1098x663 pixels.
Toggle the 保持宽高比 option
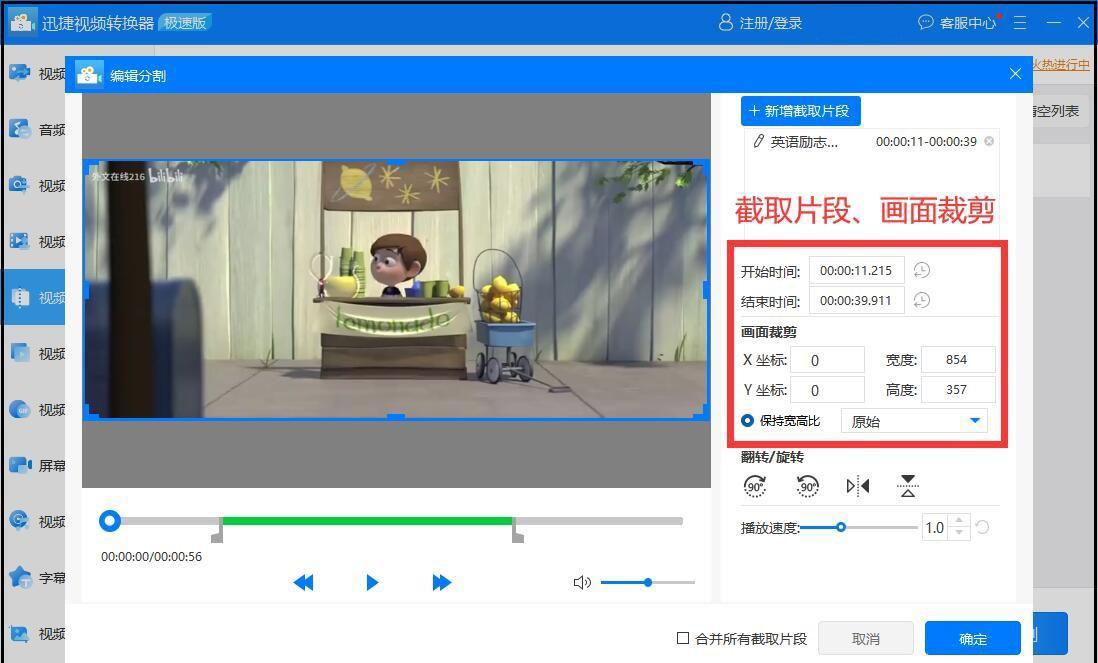click(747, 421)
